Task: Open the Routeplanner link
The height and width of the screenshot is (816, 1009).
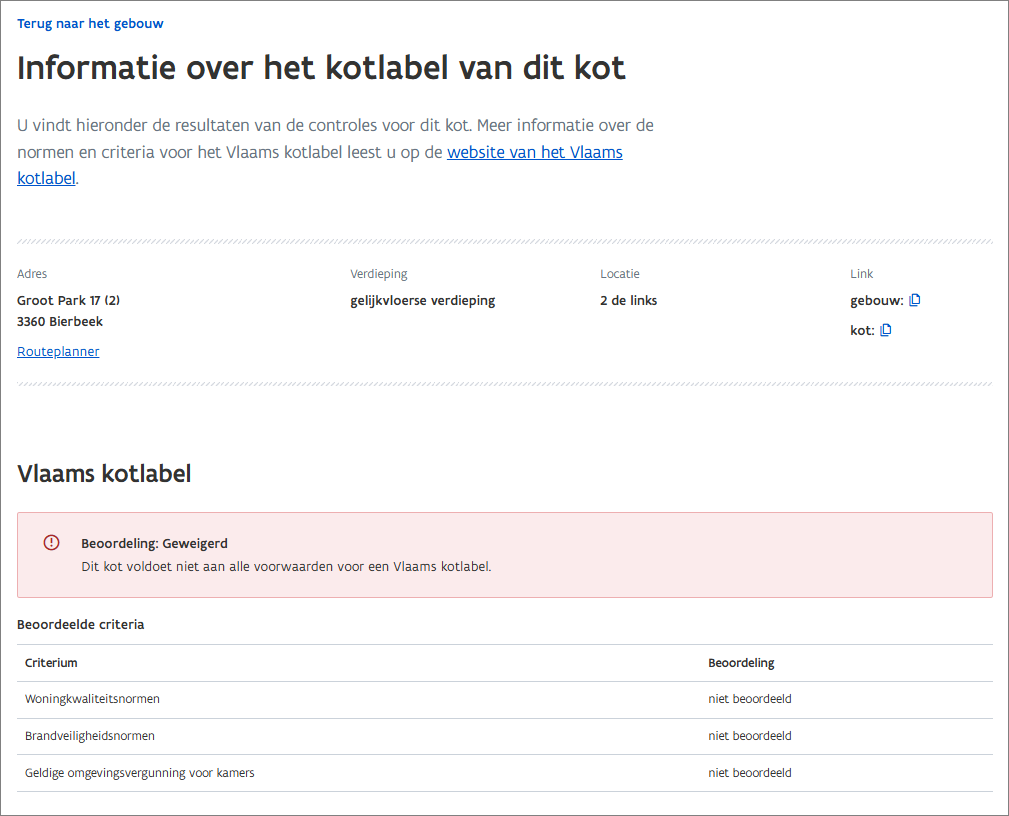Action: coord(58,351)
